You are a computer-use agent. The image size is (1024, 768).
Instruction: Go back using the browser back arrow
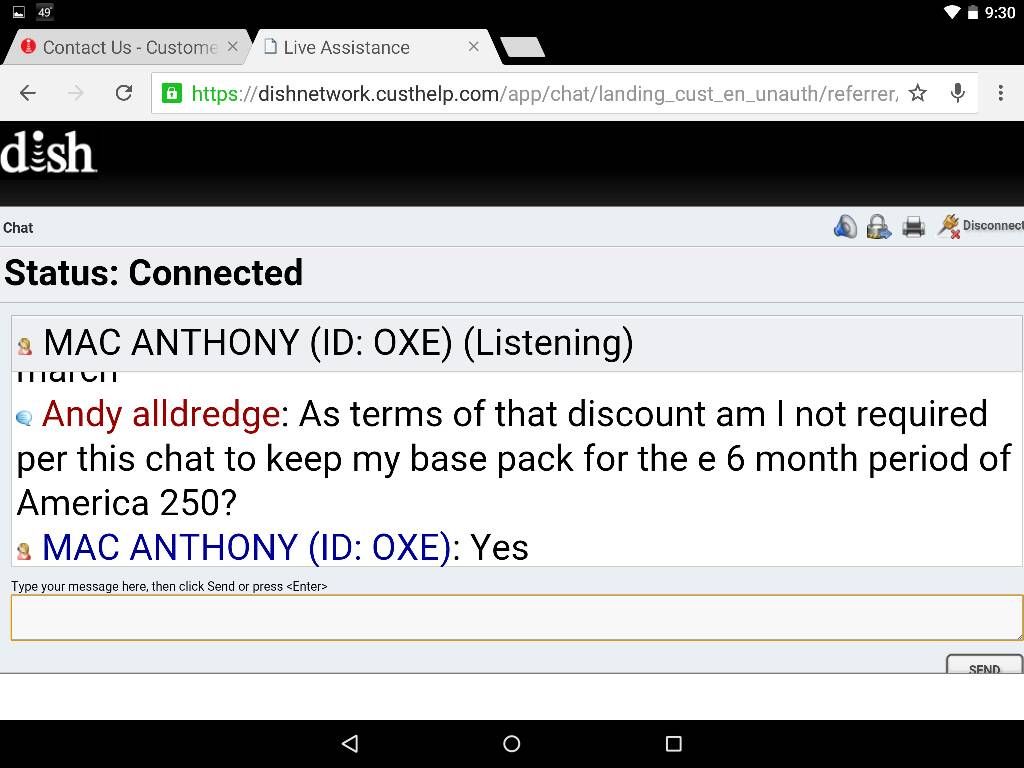[28, 93]
